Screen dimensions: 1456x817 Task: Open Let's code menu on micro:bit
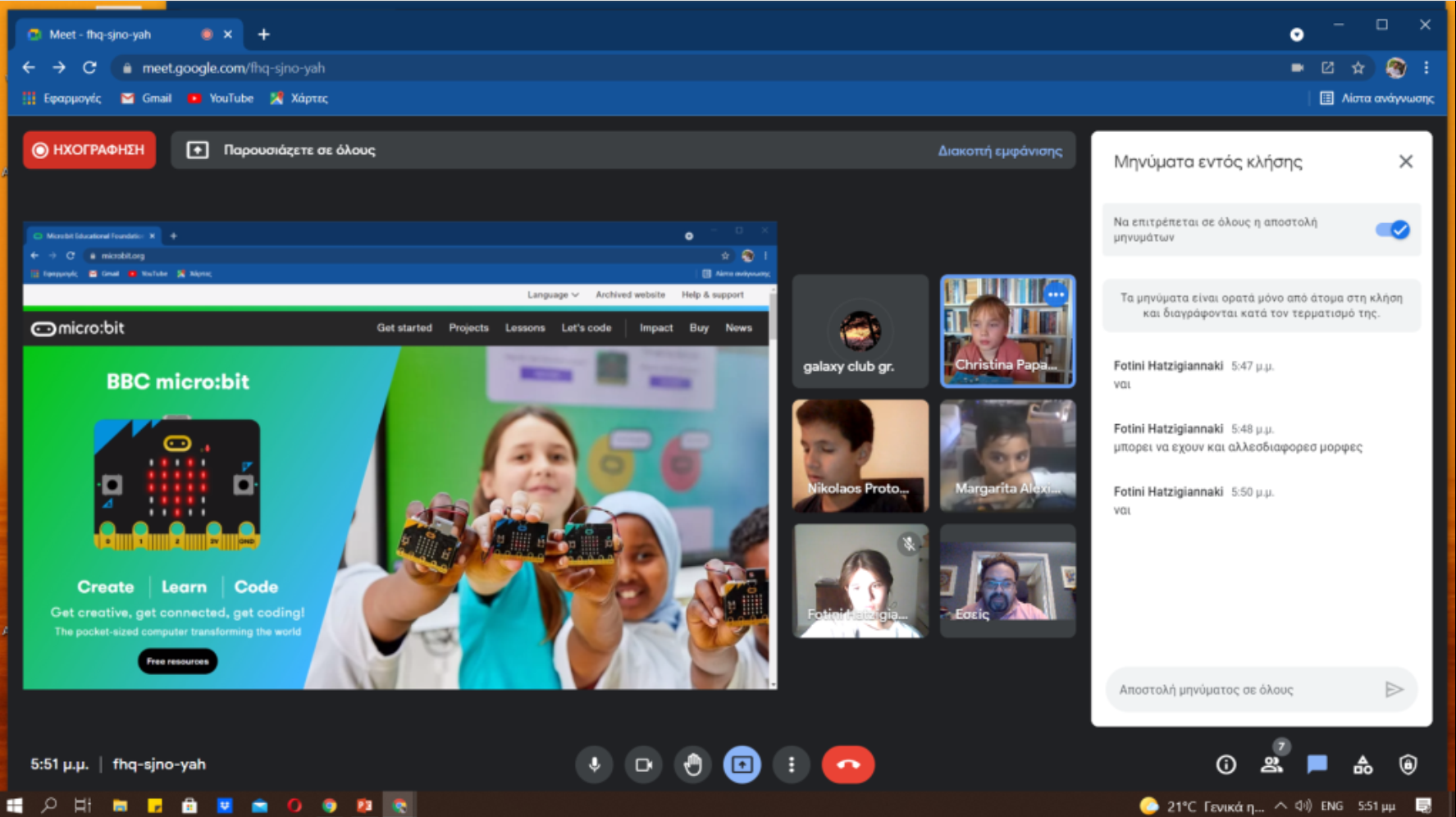[x=587, y=328]
